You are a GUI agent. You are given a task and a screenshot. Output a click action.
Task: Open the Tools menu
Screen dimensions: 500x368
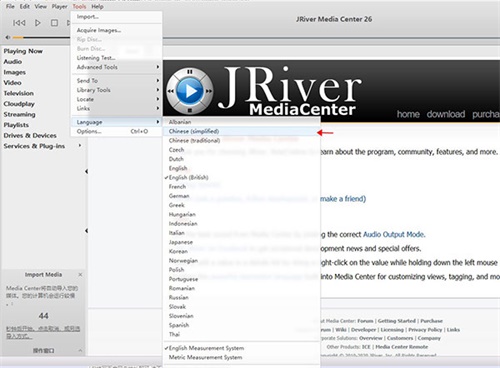coord(79,6)
